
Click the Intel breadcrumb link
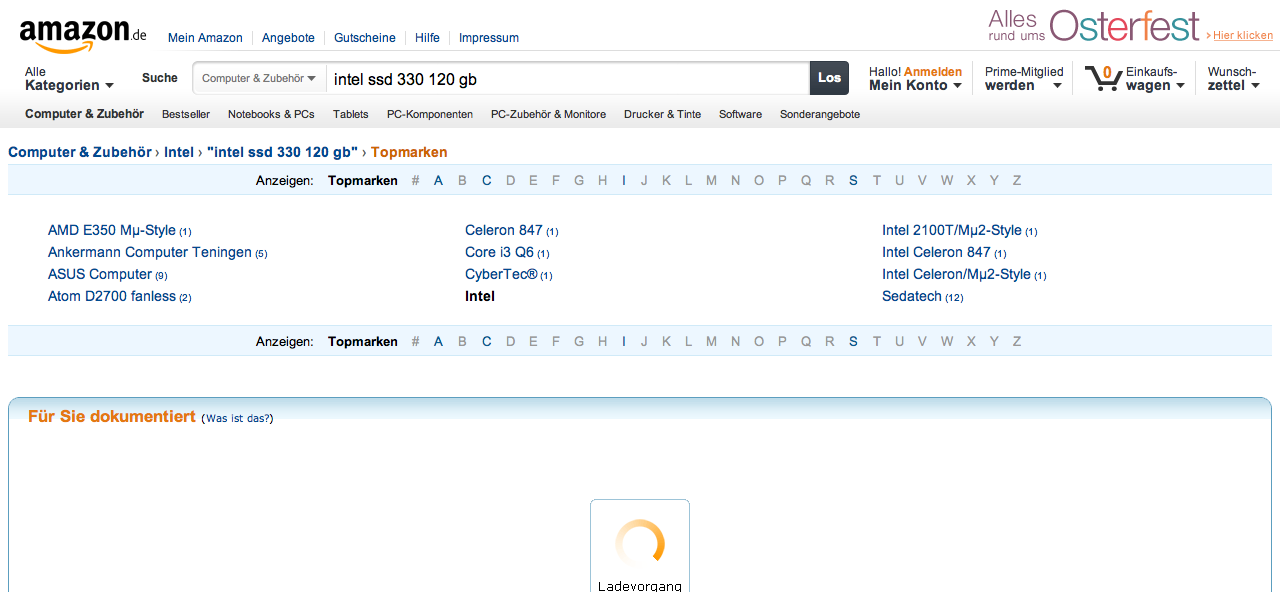coord(179,152)
